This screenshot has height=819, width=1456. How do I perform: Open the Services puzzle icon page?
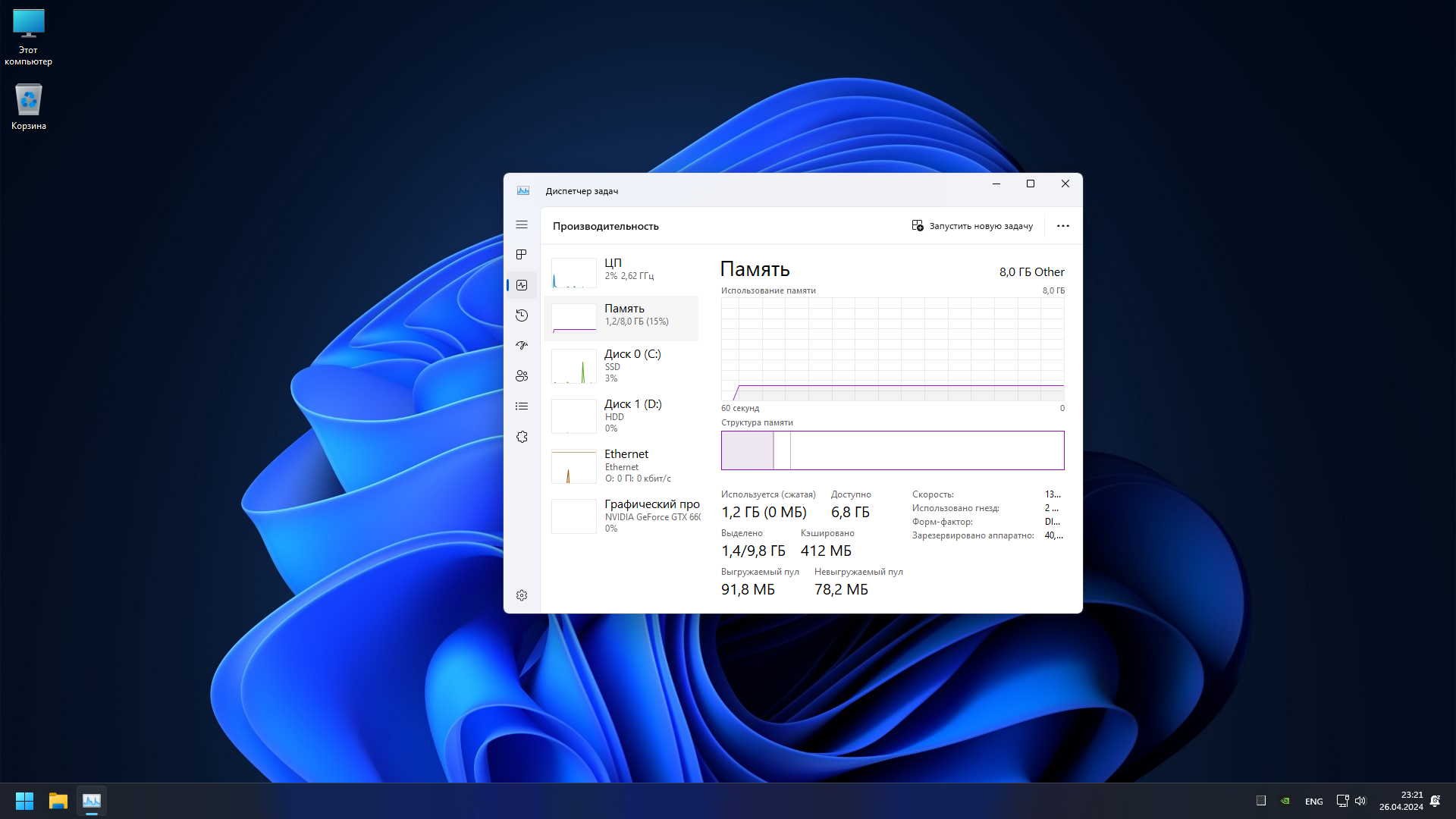[522, 437]
